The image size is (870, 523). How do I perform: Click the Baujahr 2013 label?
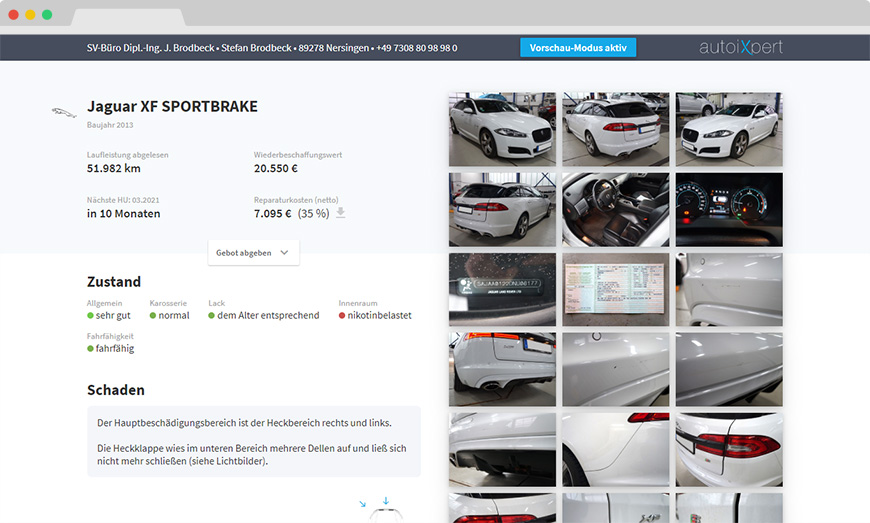[x=110, y=125]
